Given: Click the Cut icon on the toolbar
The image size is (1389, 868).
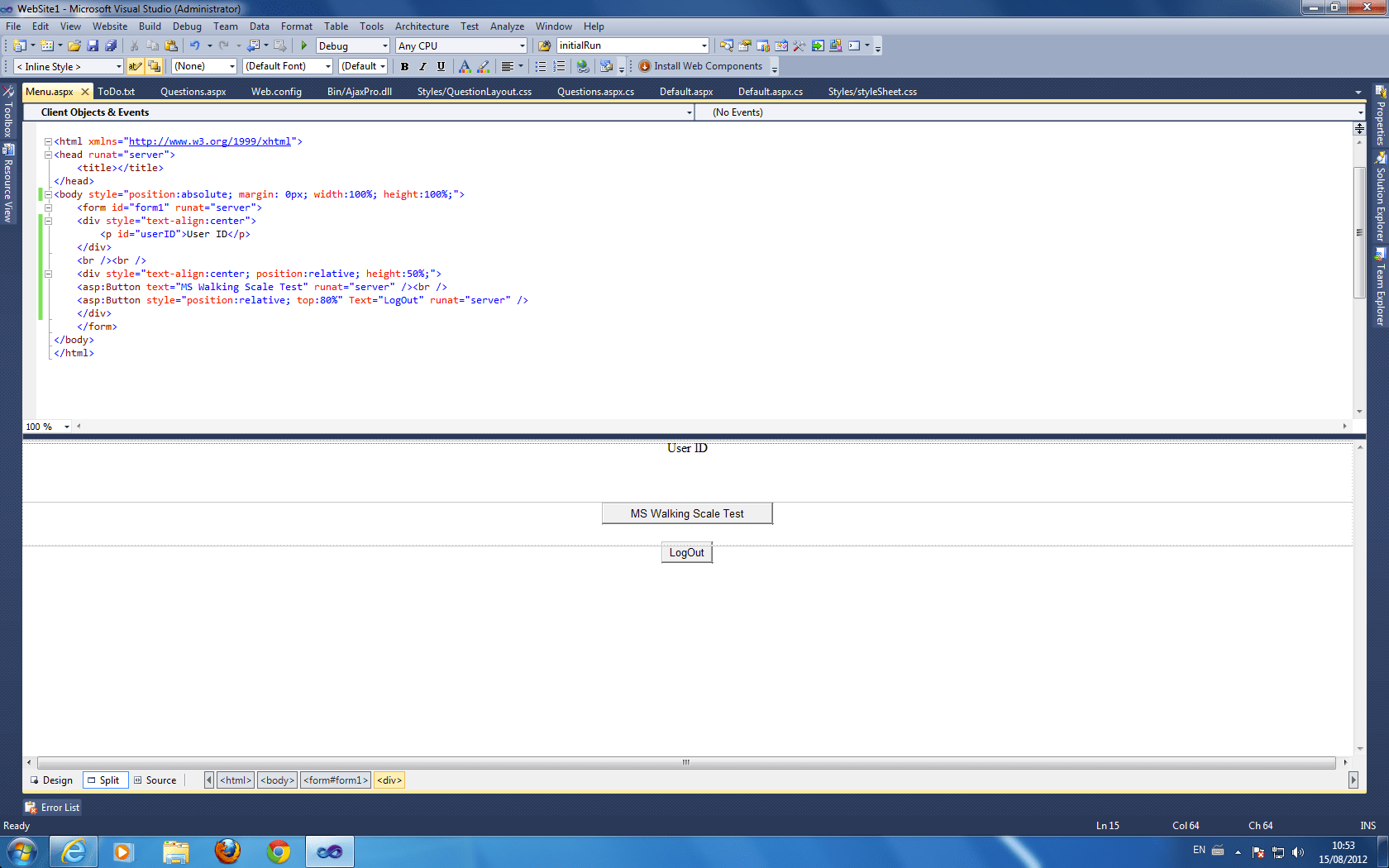Looking at the screenshot, I should click(134, 45).
